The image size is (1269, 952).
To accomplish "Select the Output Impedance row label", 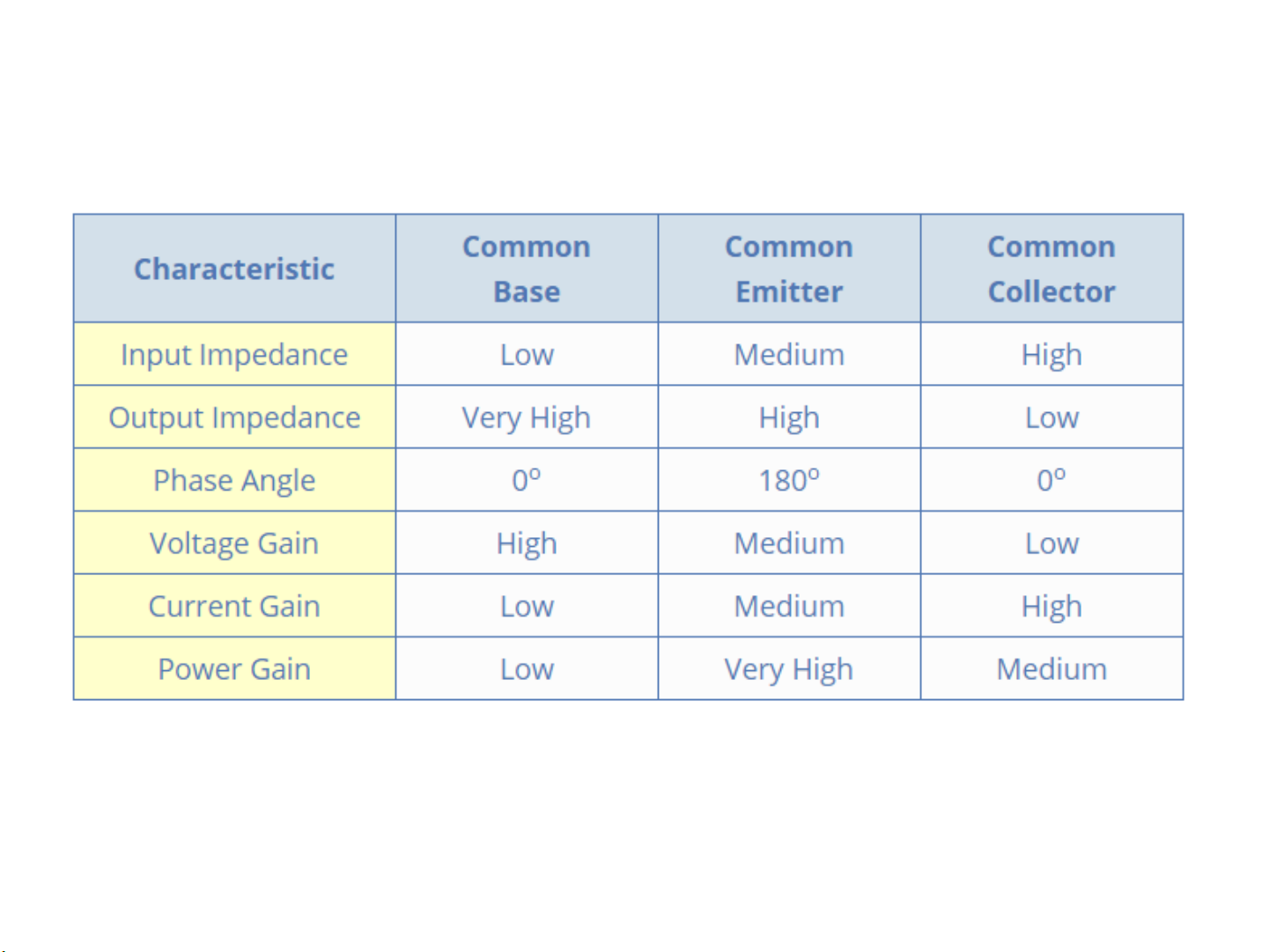I will tap(234, 417).
